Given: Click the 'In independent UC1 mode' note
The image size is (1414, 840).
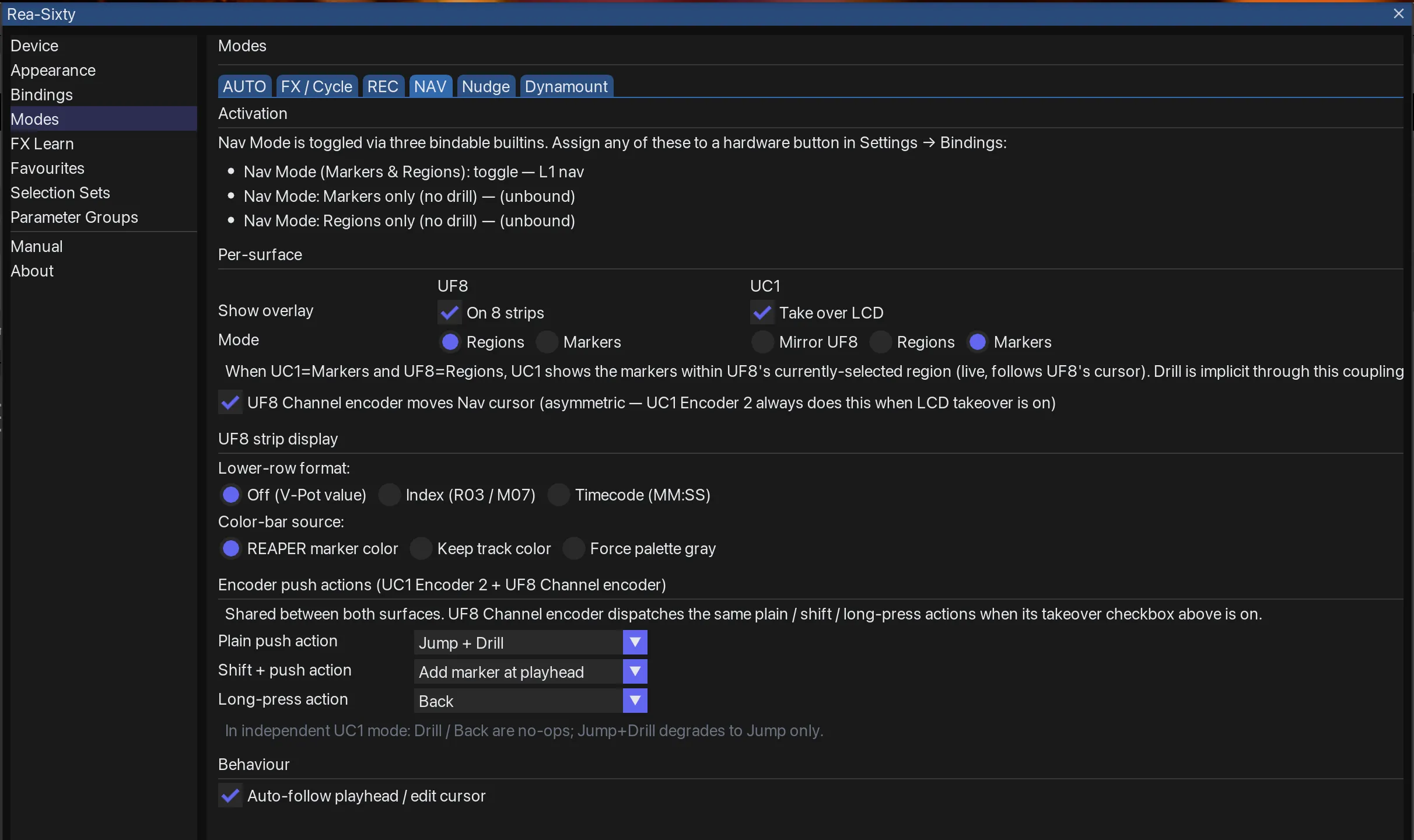Looking at the screenshot, I should click(524, 730).
